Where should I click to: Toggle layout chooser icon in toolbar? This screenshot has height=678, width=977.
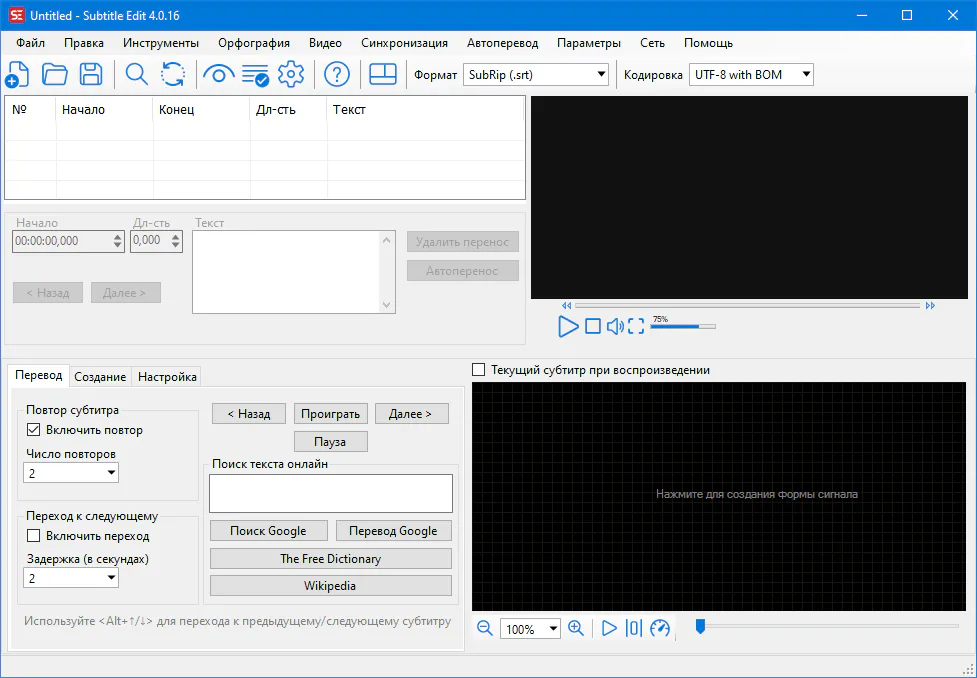(x=383, y=74)
